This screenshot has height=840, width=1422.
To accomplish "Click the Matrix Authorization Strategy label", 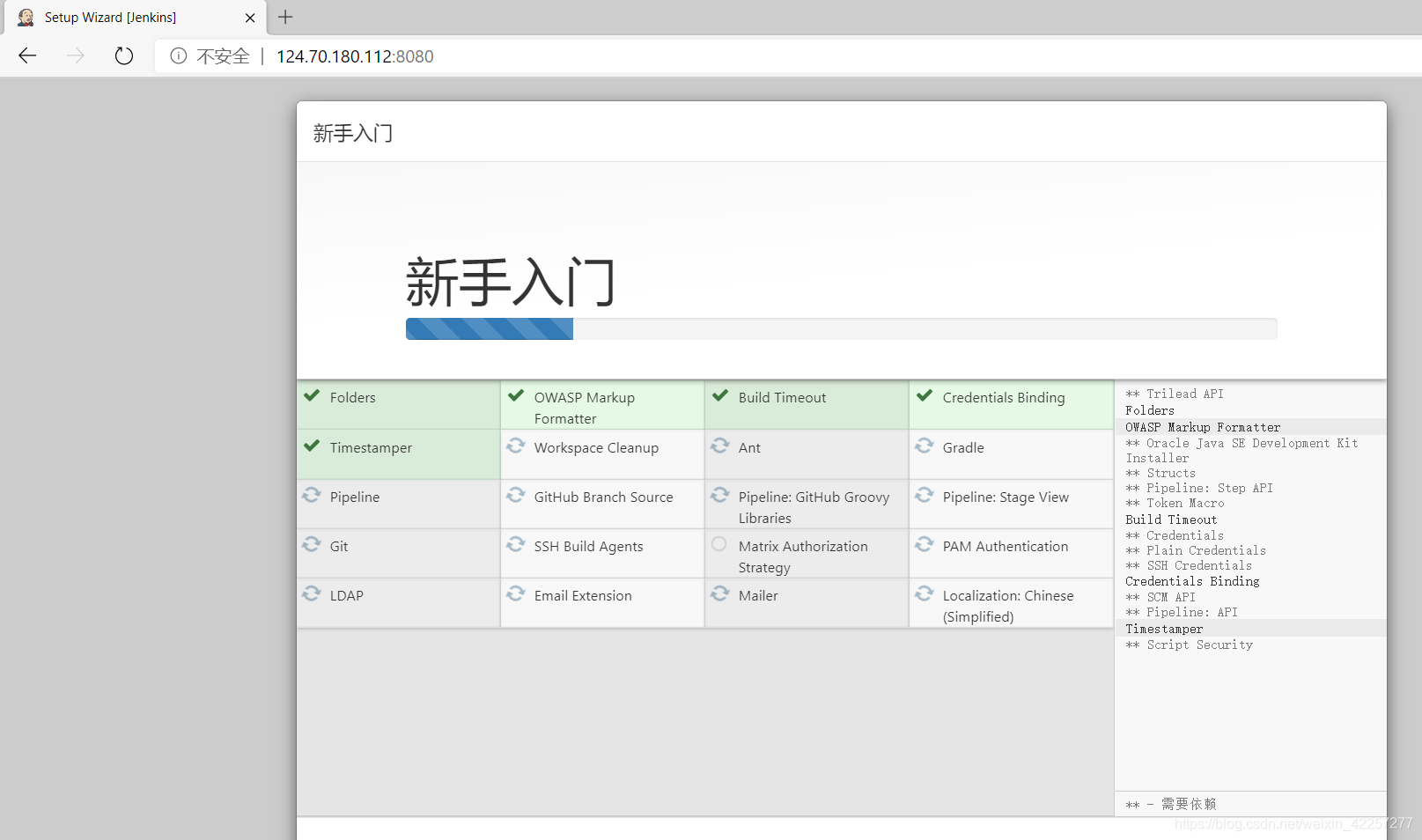I will 803,557.
